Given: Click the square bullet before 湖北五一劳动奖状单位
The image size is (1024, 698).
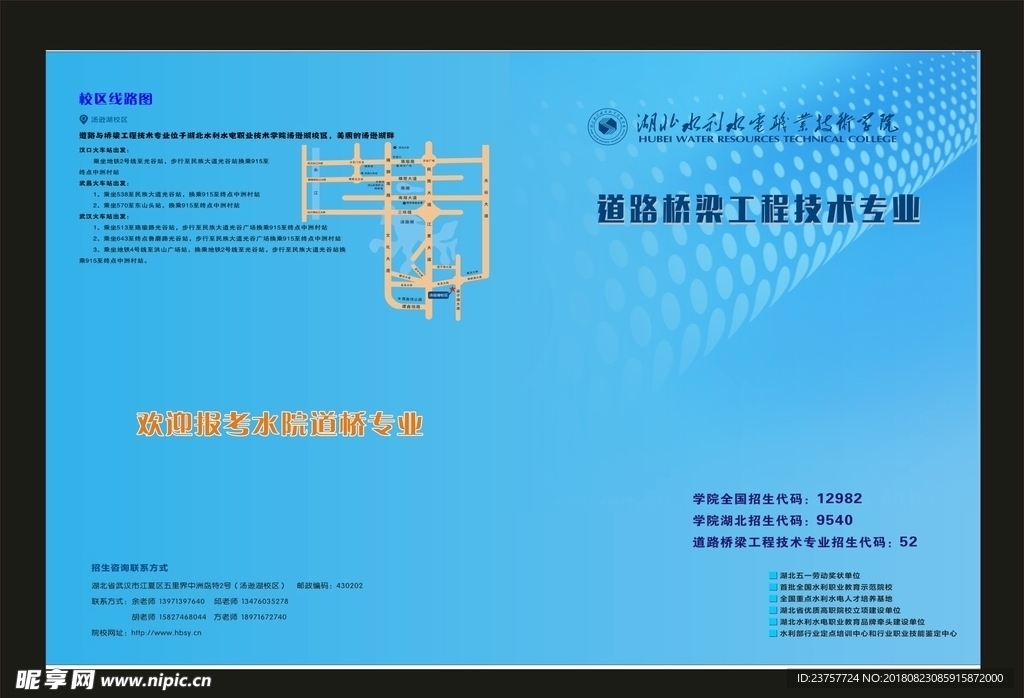Looking at the screenshot, I should coord(773,576).
